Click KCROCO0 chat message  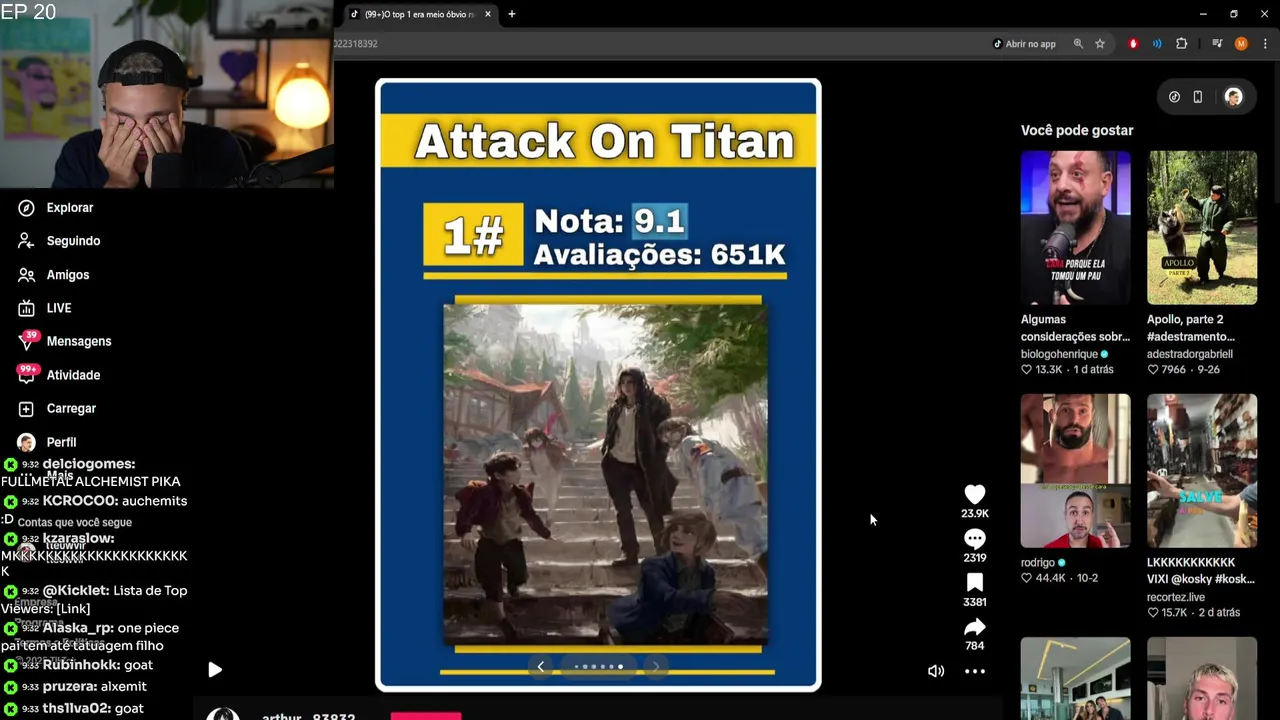pyautogui.click(x=94, y=509)
